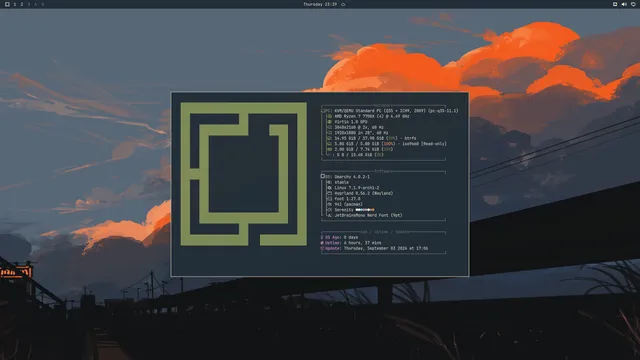Click the text 'Serenity' theme name
This screenshot has width=640, height=360.
pyautogui.click(x=344, y=210)
